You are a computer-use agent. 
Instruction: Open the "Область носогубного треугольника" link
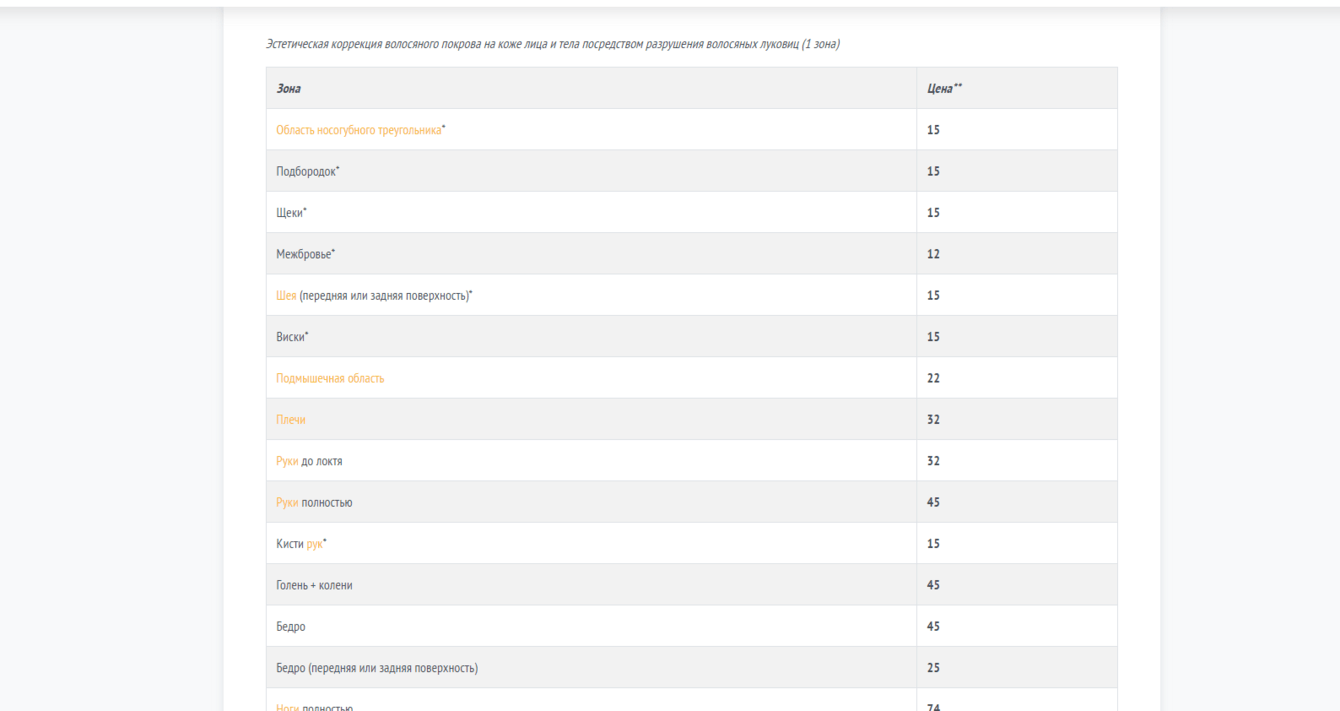pos(358,130)
